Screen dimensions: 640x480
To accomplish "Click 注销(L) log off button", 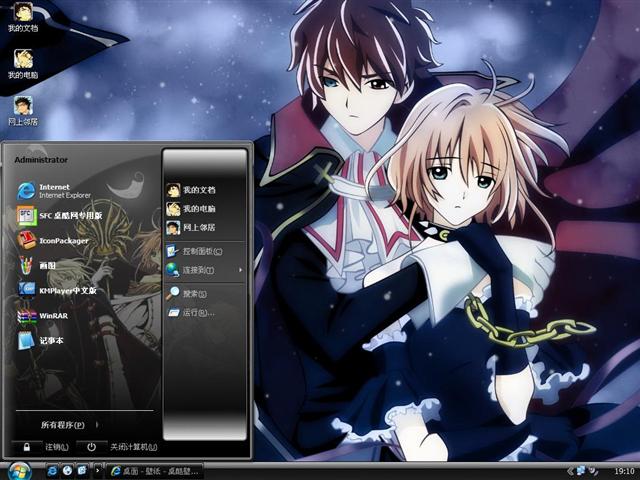I will tap(57, 447).
